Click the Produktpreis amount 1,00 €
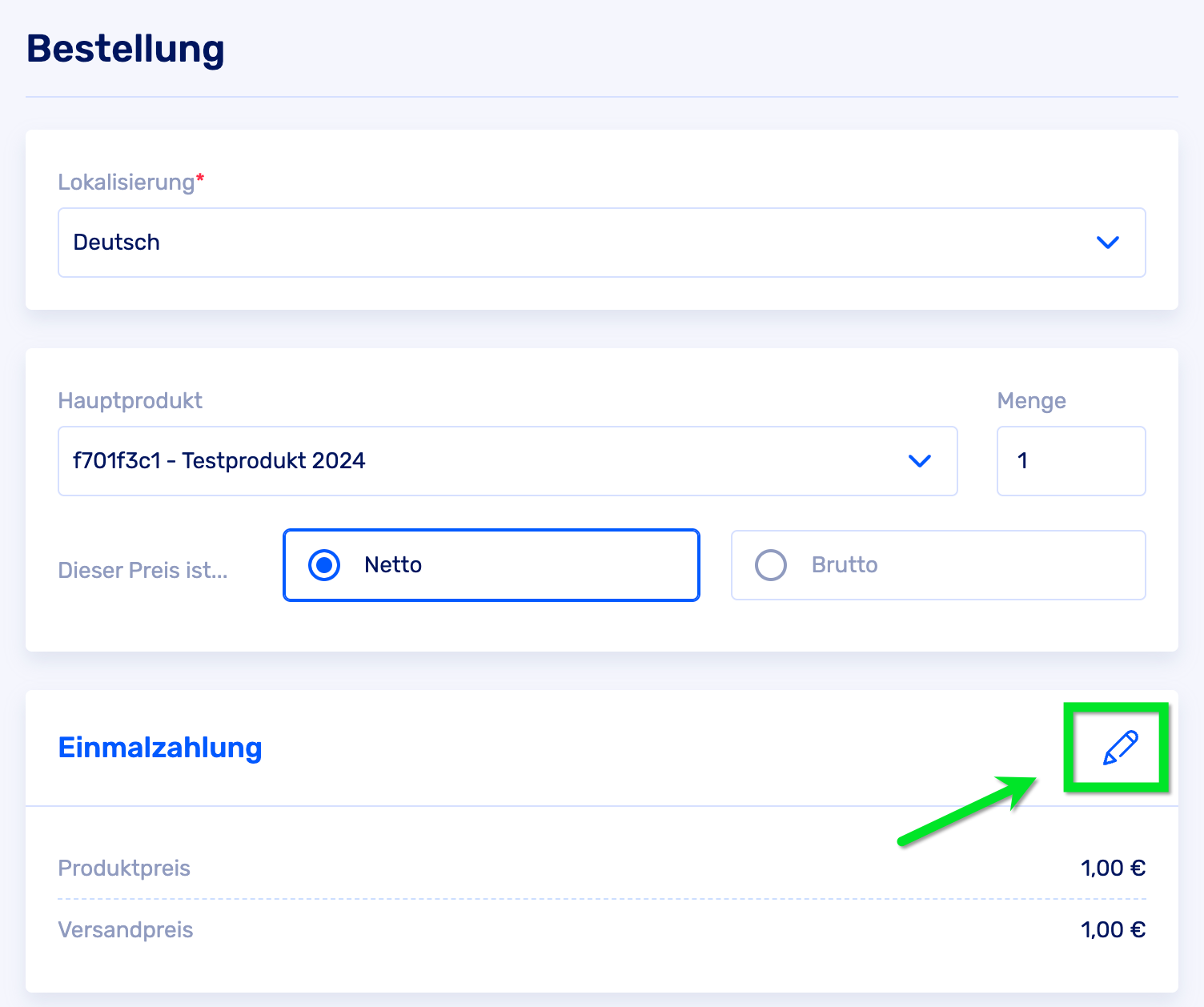 click(x=1113, y=869)
